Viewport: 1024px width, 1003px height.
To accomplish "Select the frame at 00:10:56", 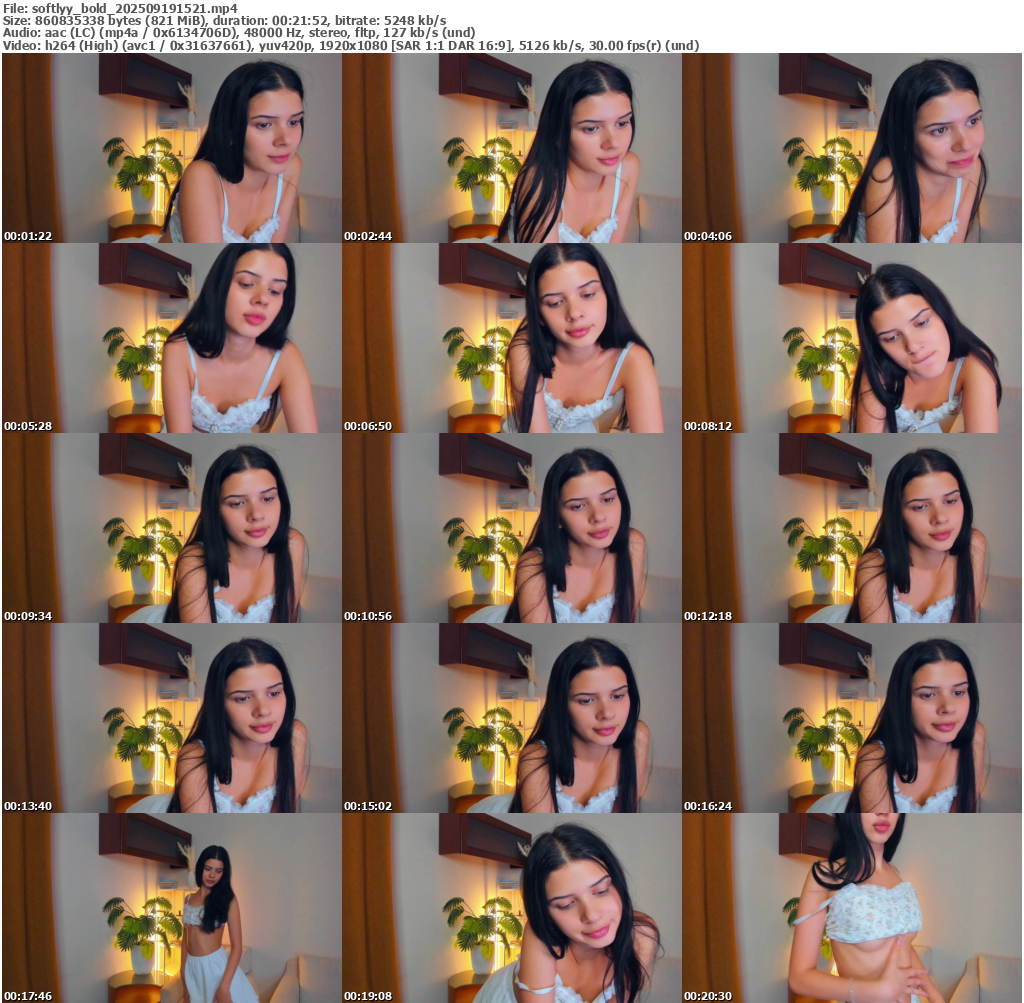I will click(x=511, y=528).
